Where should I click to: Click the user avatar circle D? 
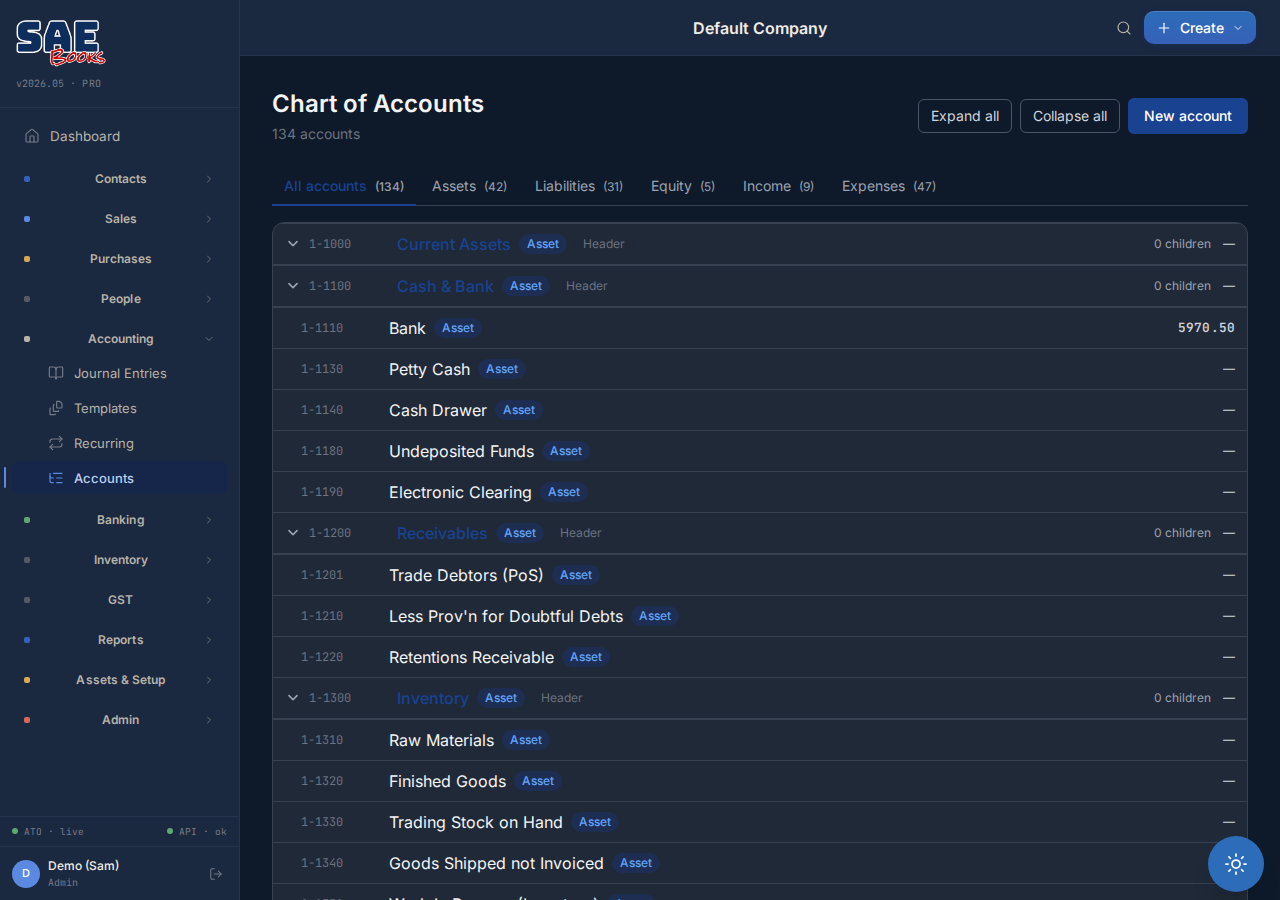[26, 874]
